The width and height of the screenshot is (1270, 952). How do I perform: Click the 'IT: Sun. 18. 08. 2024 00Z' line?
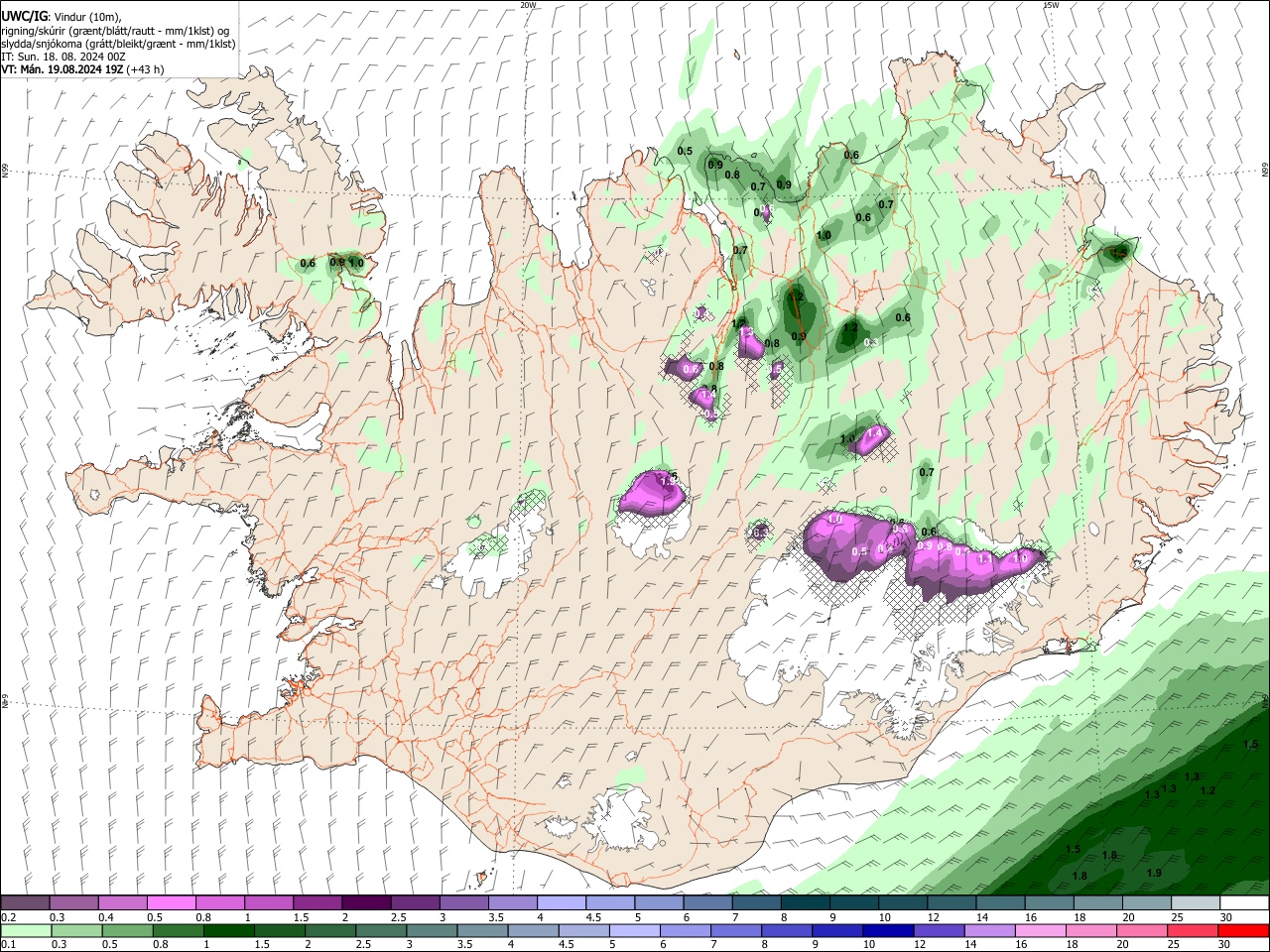63,57
